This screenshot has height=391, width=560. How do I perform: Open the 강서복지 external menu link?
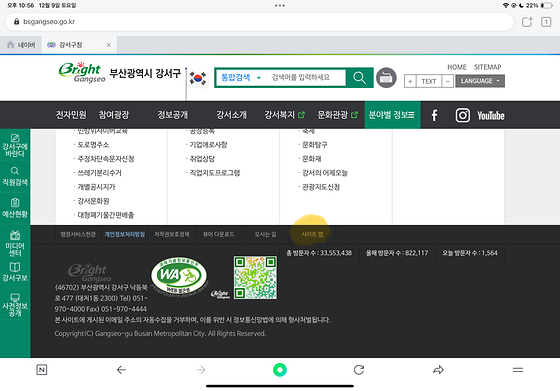(285, 115)
